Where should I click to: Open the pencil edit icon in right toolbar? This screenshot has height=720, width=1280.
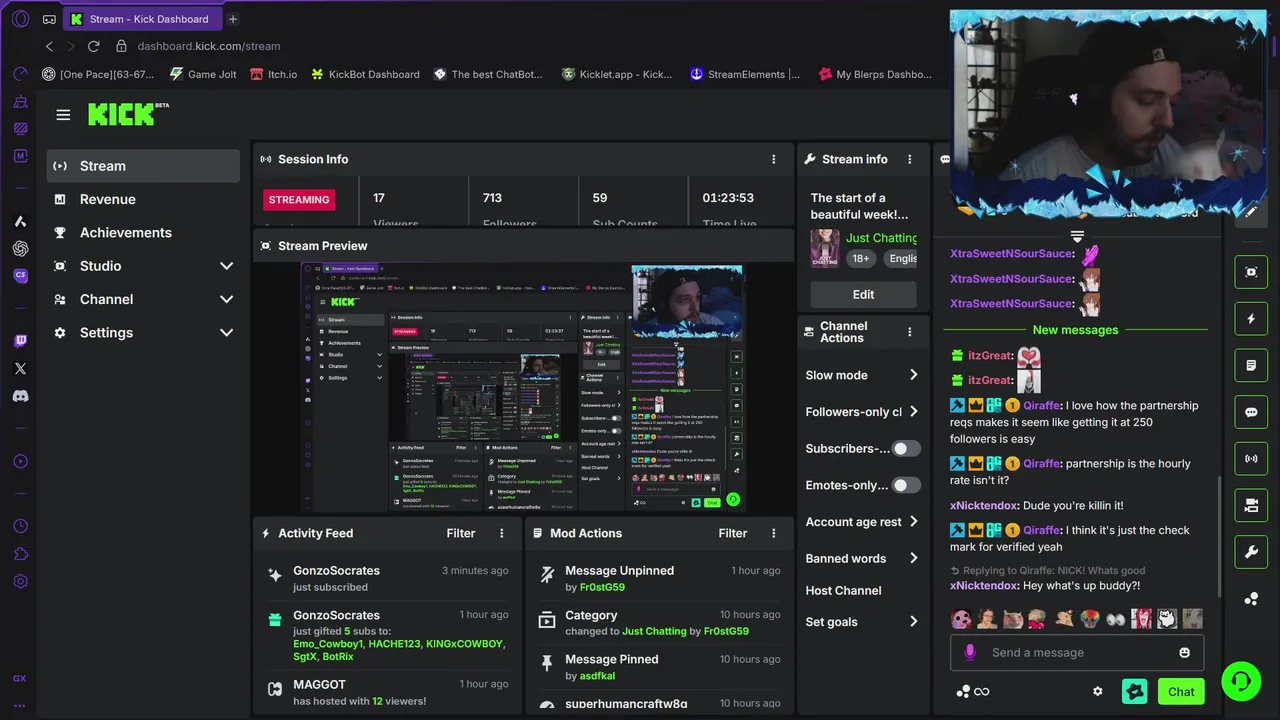point(1251,211)
